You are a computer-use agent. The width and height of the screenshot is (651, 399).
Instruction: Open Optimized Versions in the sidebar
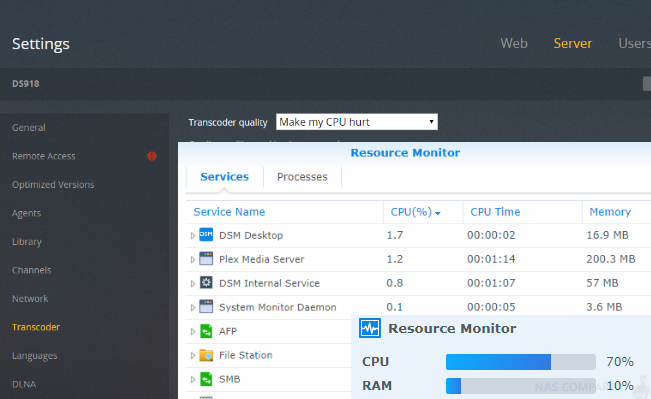click(53, 185)
